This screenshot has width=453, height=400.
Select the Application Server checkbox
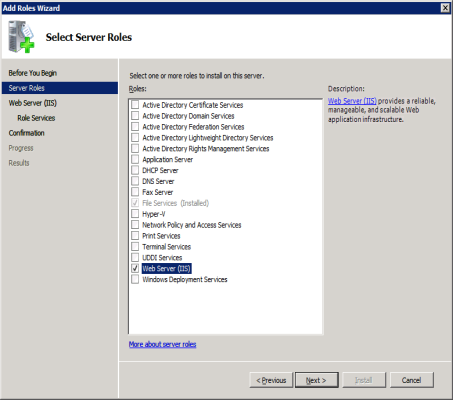[x=135, y=159]
